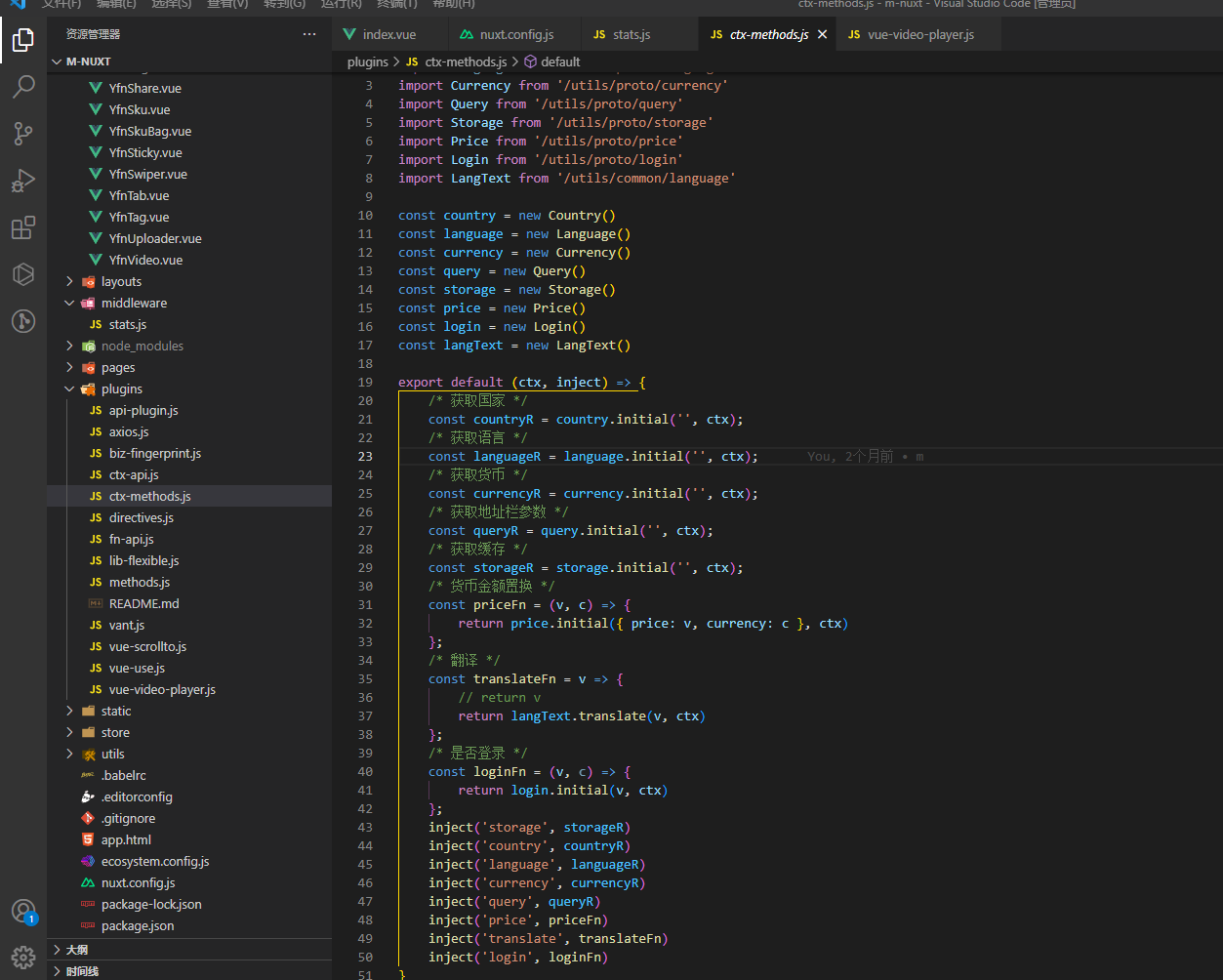This screenshot has width=1223, height=980.
Task: Switch to the vue-video-player.js tab
Action: click(919, 34)
